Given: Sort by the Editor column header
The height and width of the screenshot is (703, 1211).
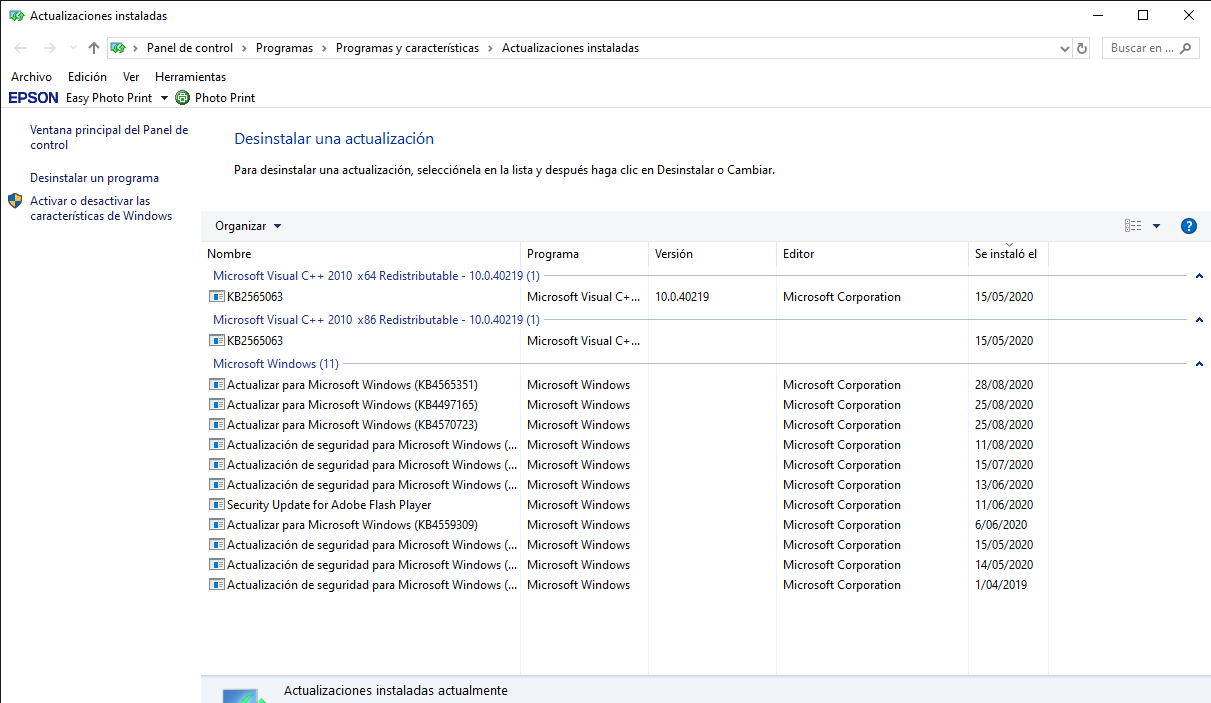Looking at the screenshot, I should [x=873, y=254].
